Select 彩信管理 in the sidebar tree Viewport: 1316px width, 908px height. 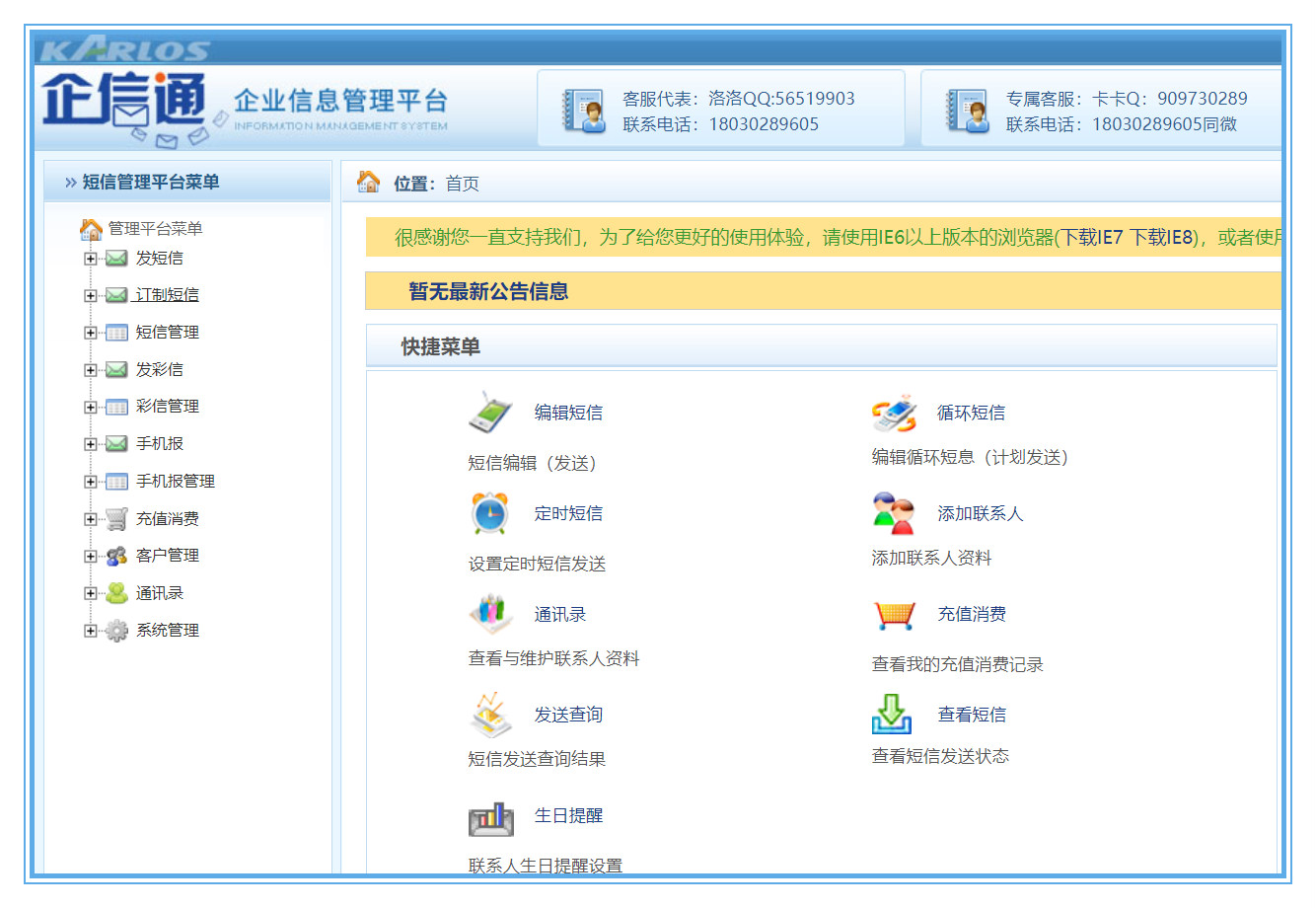coord(167,407)
